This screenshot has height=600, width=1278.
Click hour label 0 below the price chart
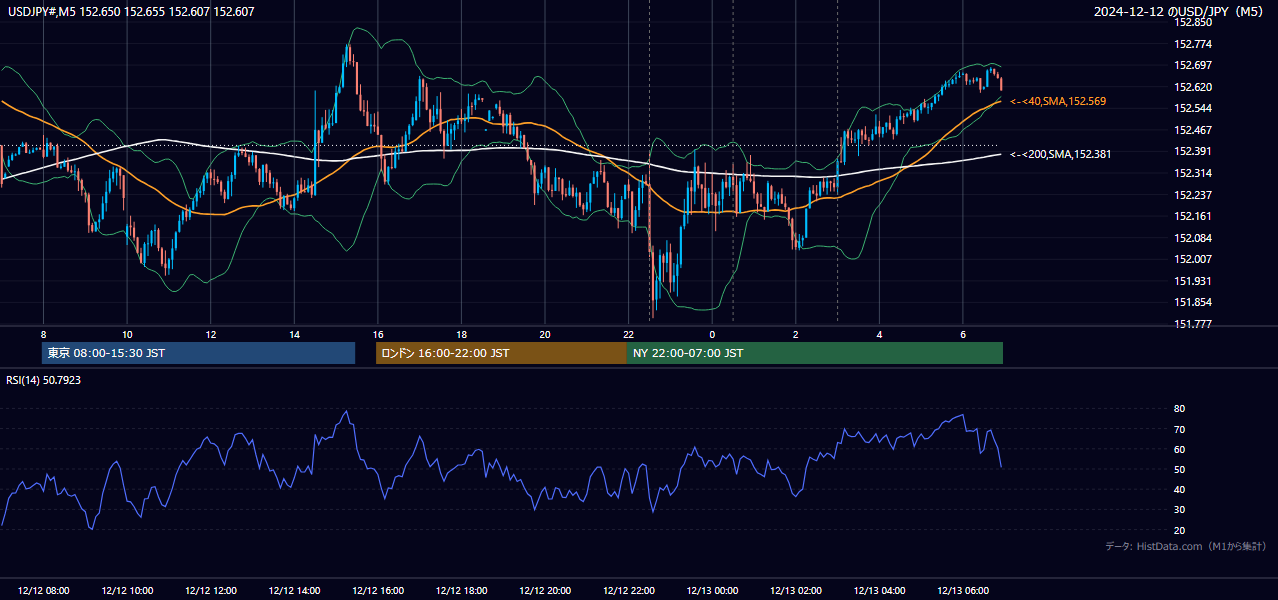click(x=712, y=334)
